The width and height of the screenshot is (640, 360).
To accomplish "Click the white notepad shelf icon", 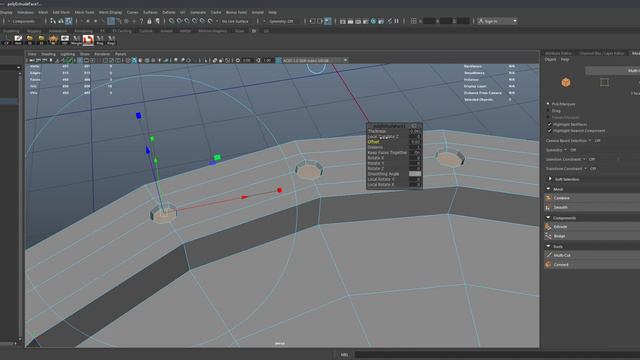I will coord(18,40).
